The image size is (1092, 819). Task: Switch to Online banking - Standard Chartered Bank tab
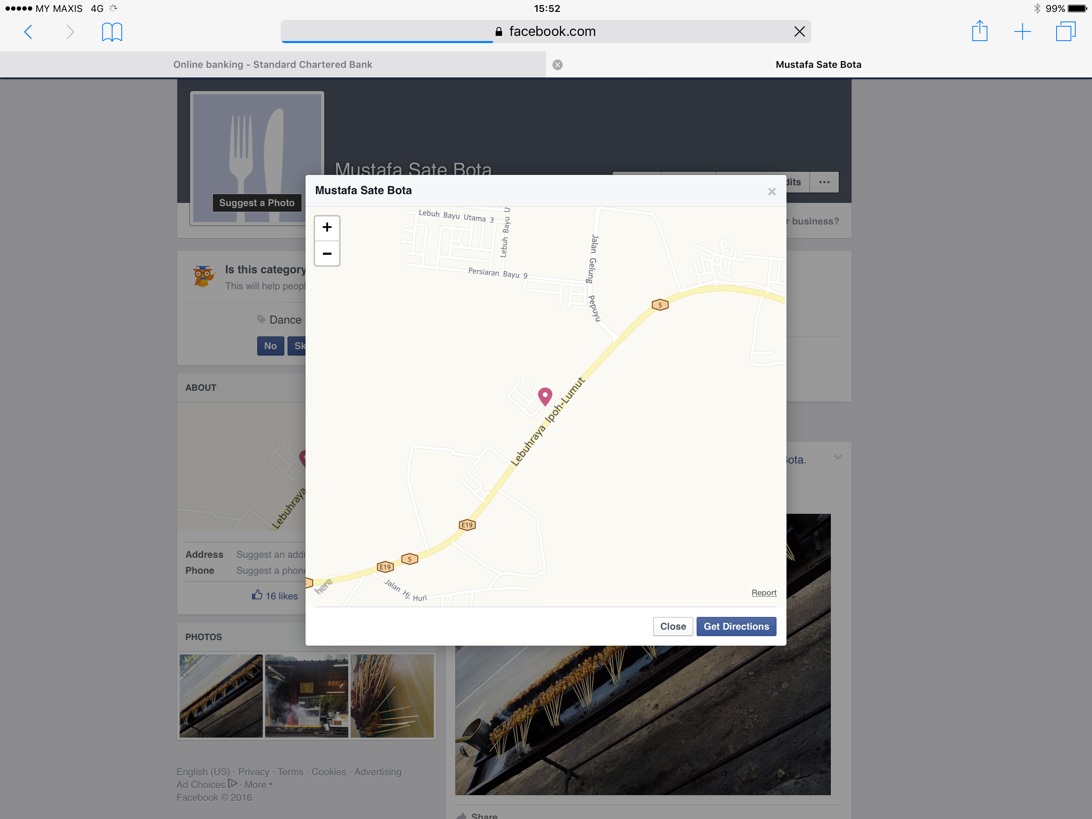point(273,65)
